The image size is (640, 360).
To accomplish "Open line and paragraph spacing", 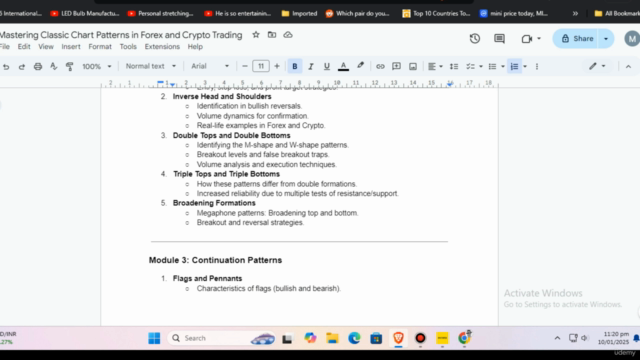I will pos(454,66).
